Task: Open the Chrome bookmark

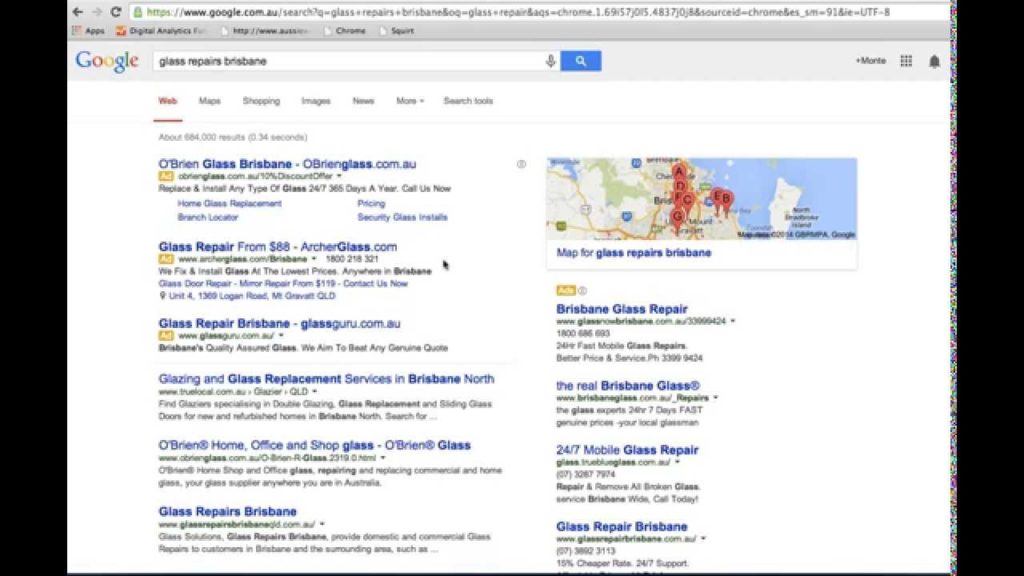Action: pos(345,31)
